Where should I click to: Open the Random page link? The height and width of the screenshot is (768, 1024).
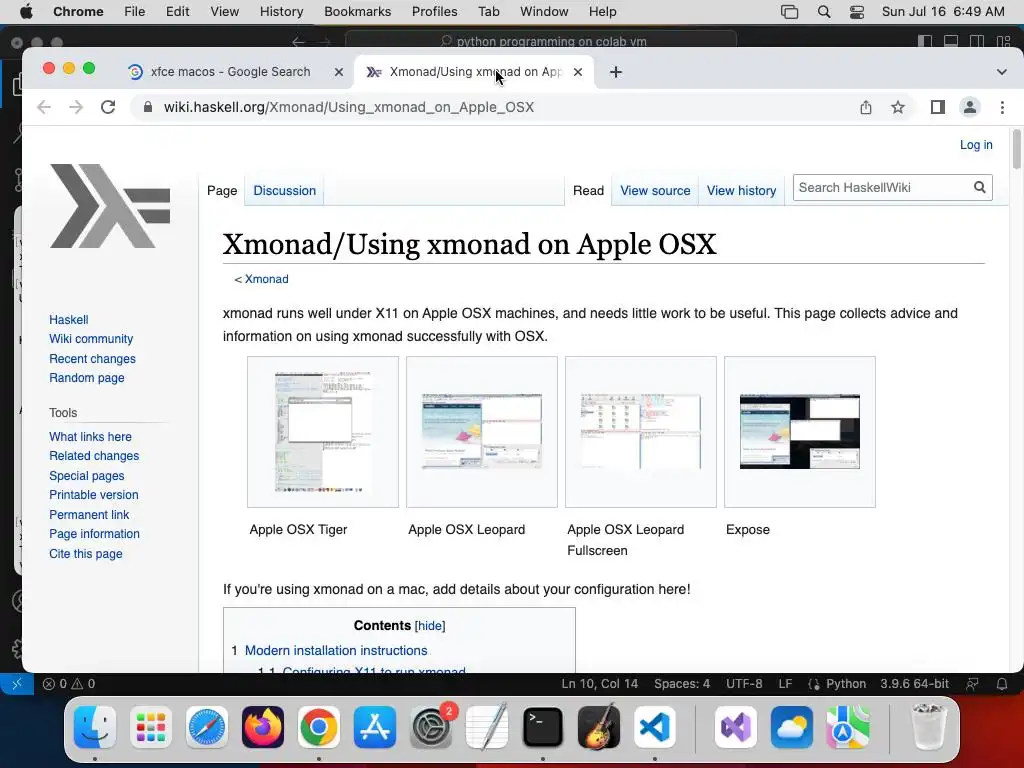[86, 377]
